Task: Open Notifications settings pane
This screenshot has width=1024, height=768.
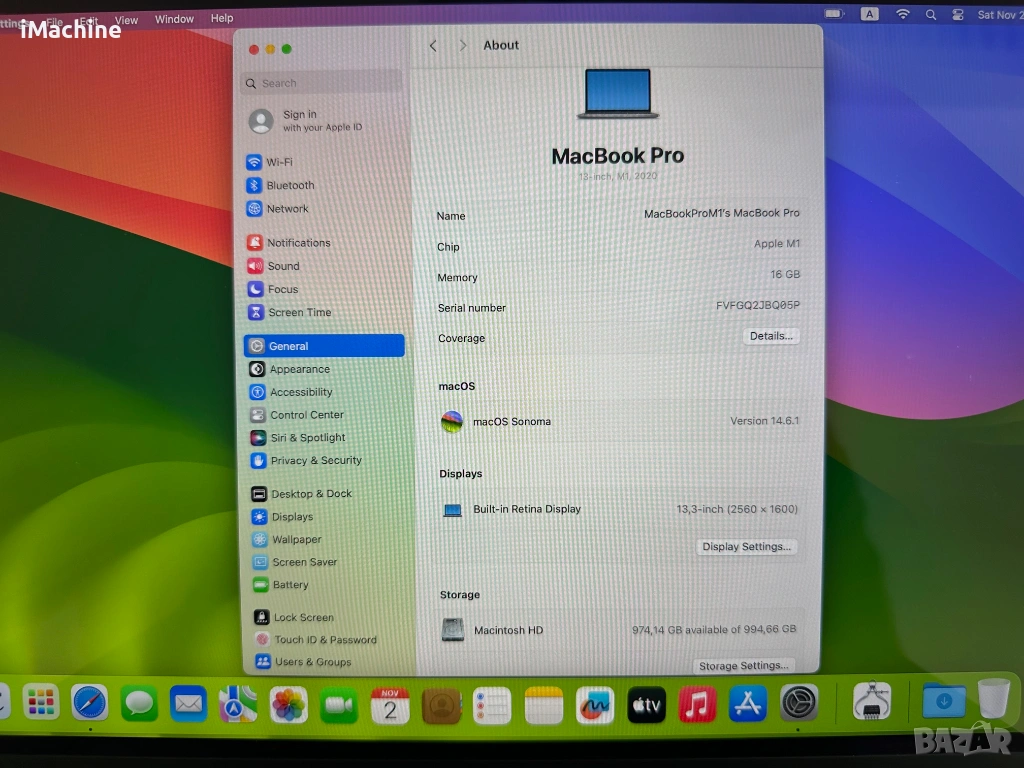Action: 298,243
